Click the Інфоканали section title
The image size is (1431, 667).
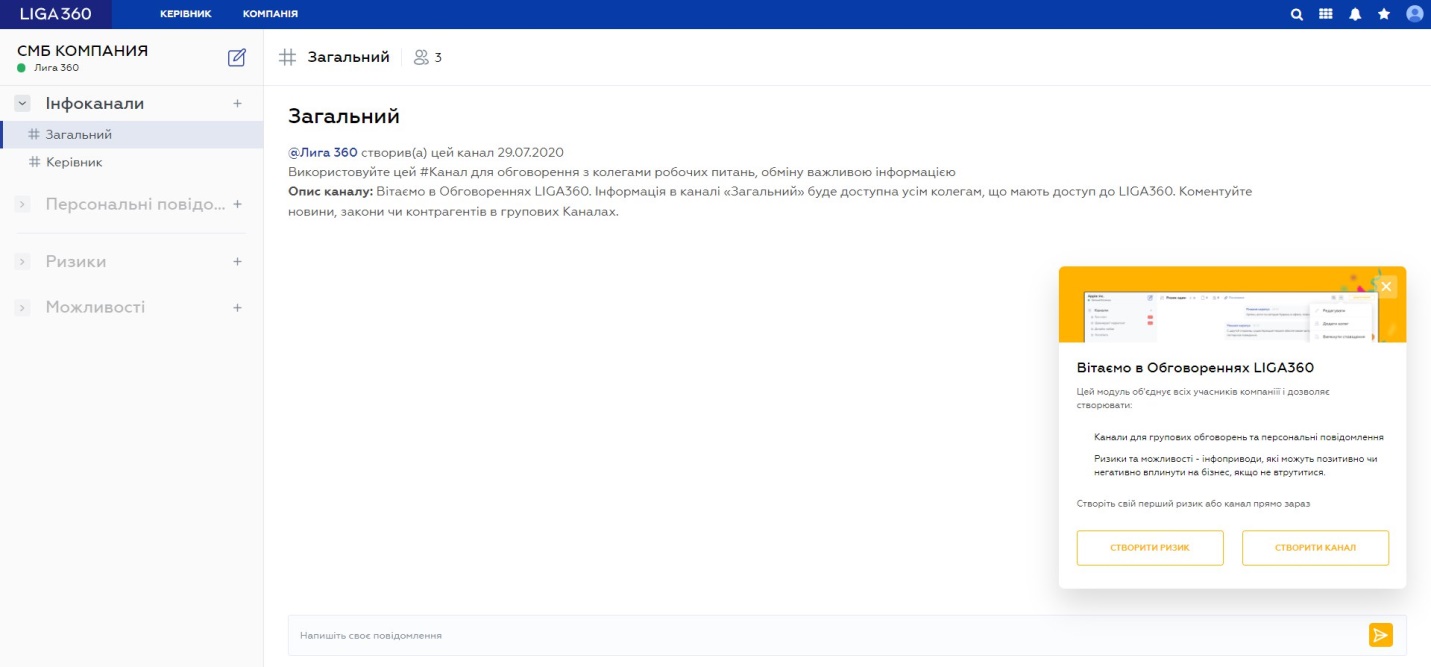coord(95,103)
